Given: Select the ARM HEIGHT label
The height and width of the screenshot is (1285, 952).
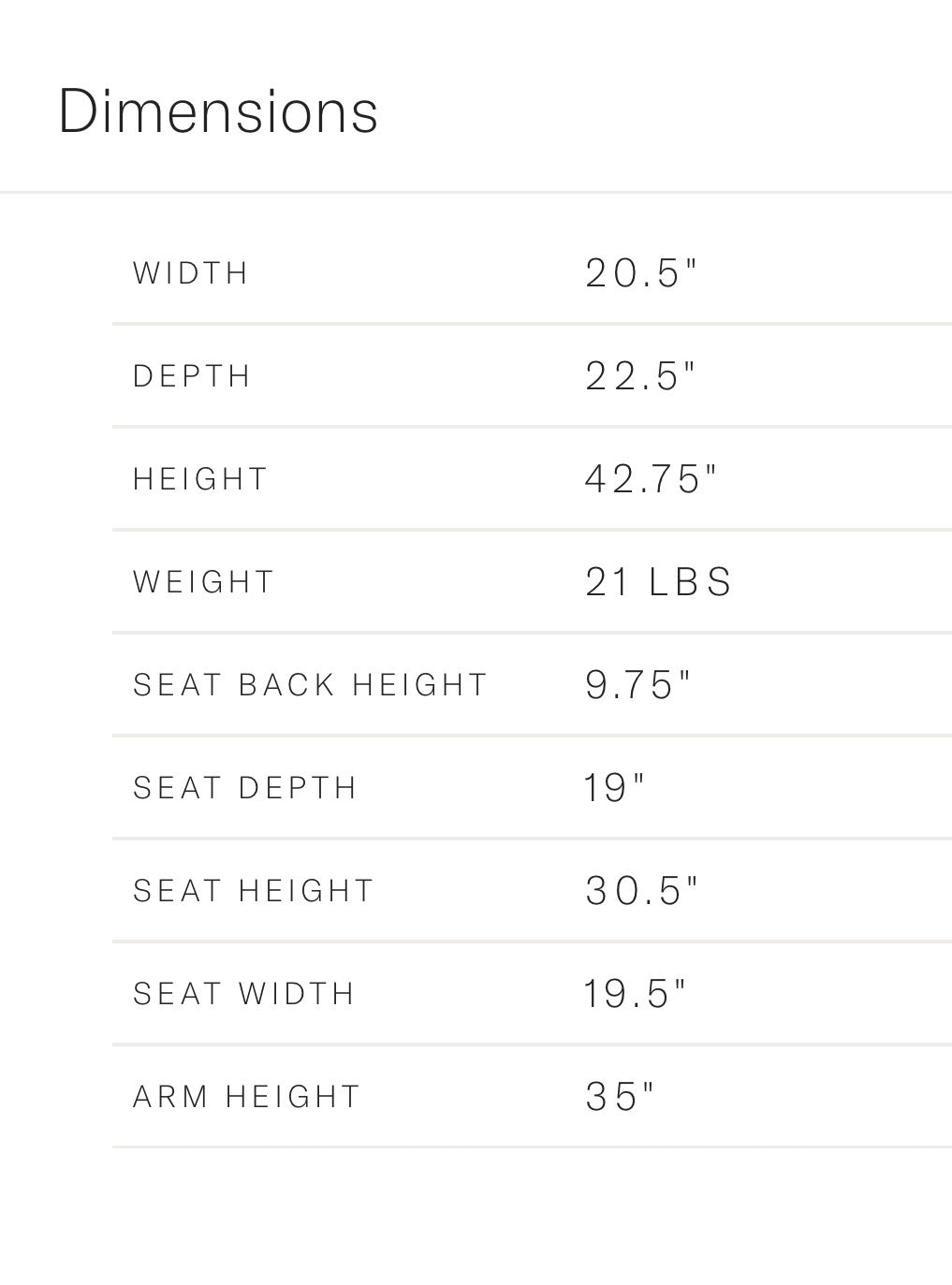Looking at the screenshot, I should click(247, 1097).
